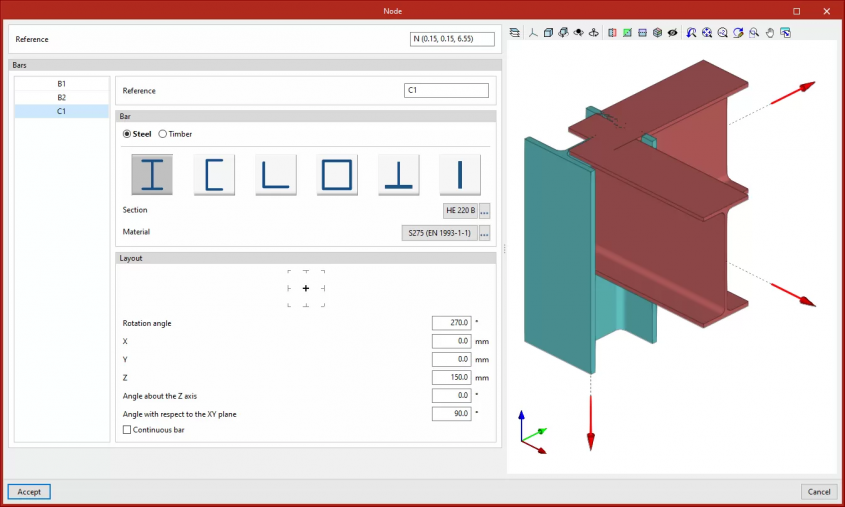Screen dimensions: 845x507
Task: Select the center point in layout alignment grid
Action: coord(306,289)
